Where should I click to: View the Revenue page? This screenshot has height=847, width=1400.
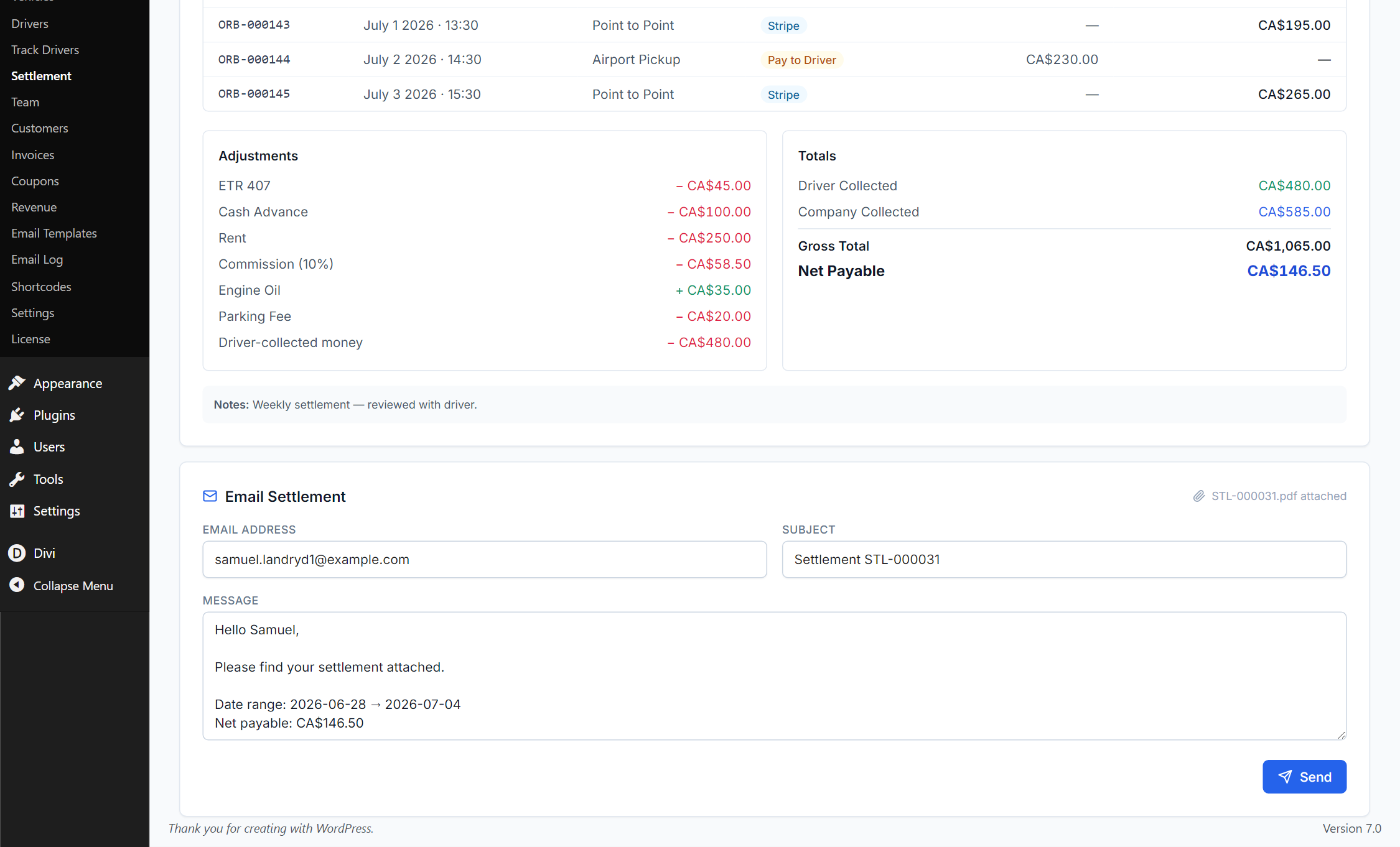tap(34, 207)
